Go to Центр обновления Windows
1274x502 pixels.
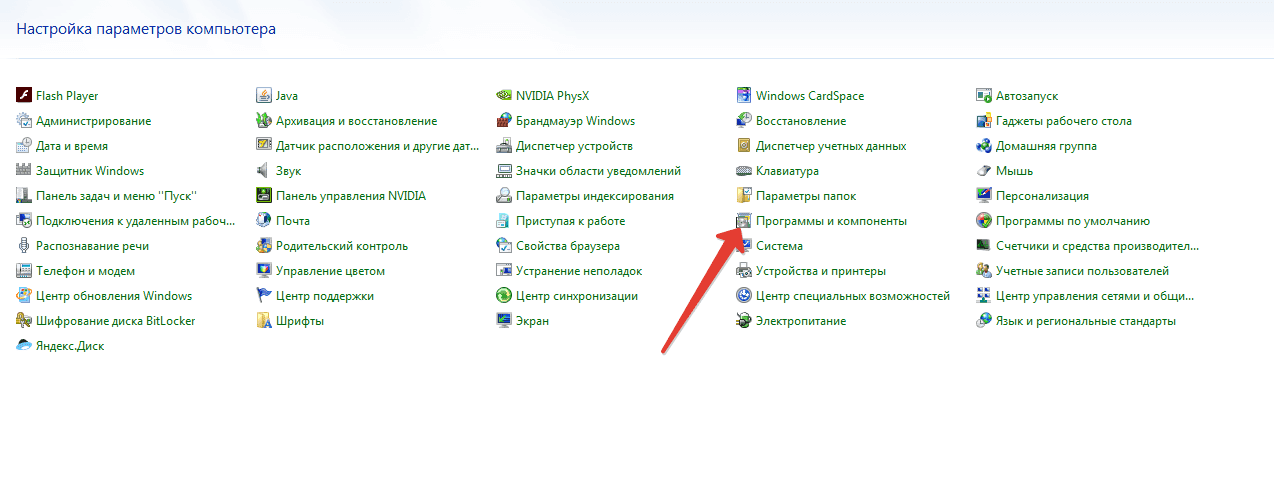[114, 296]
